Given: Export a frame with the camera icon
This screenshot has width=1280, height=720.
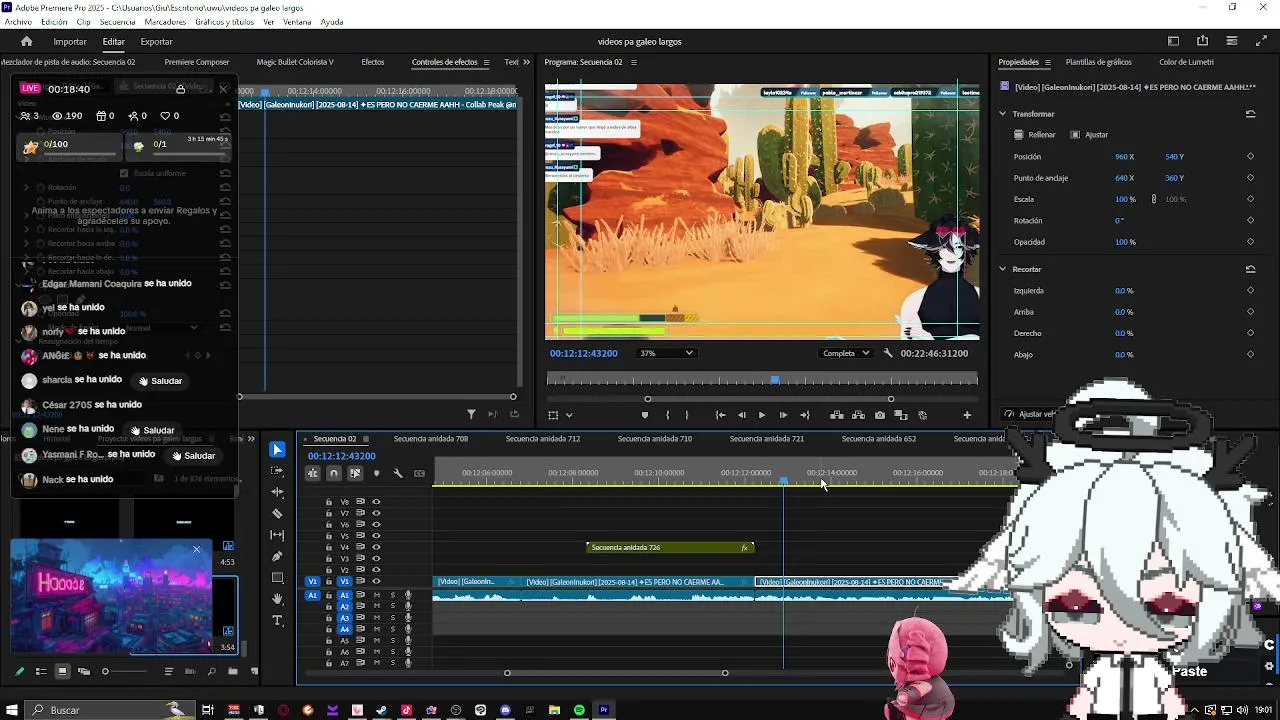Looking at the screenshot, I should pyautogui.click(x=880, y=415).
